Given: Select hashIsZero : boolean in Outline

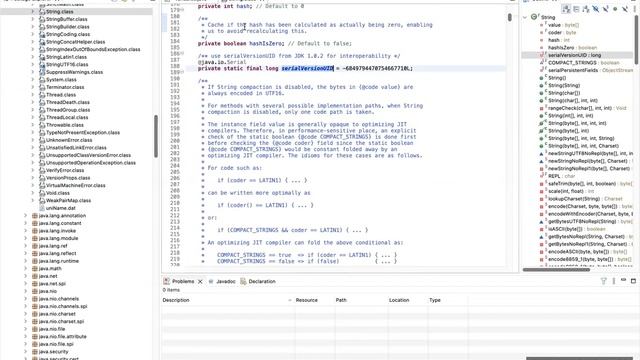Looking at the screenshot, I should coord(572,48).
